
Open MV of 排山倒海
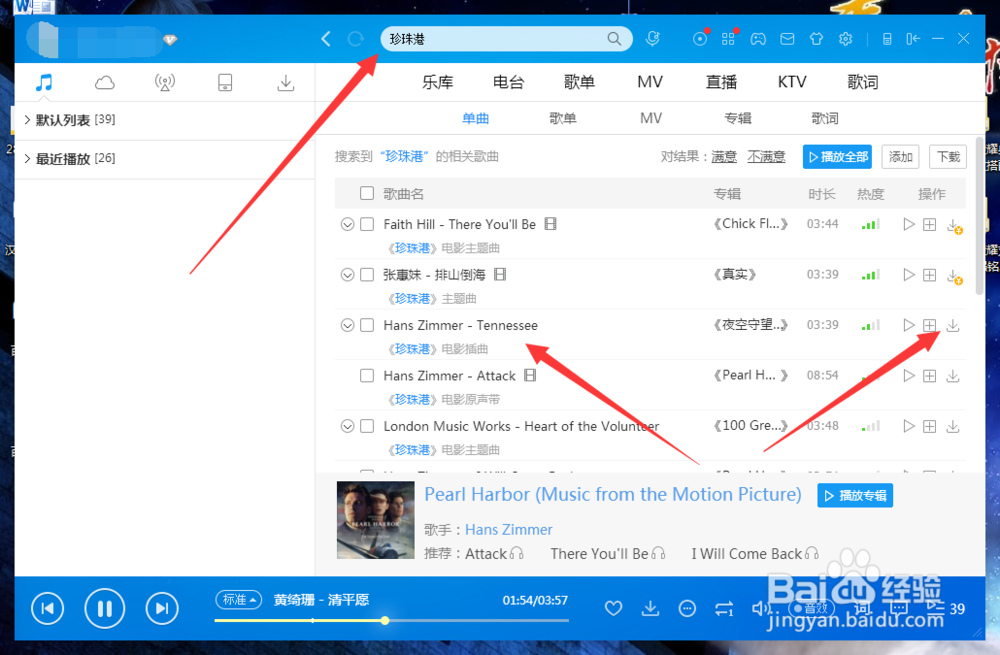[500, 274]
